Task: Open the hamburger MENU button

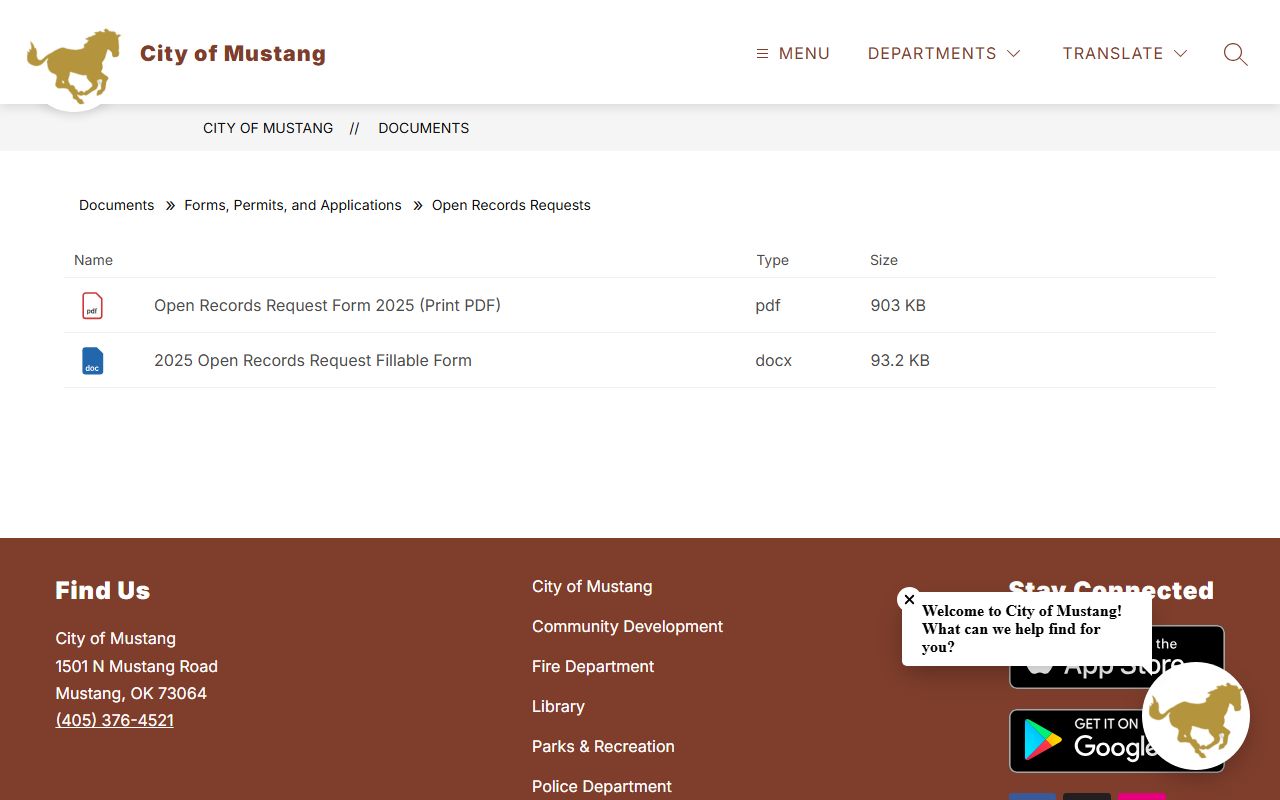Action: pos(793,54)
